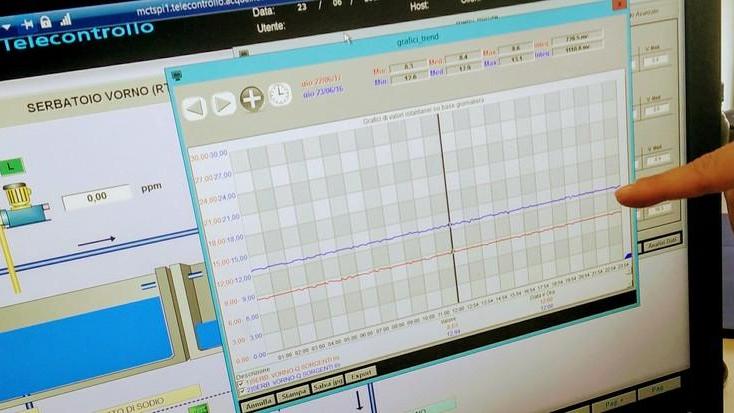Click the blue Integ value field
Screen dimensions: 734x413
point(577,48)
